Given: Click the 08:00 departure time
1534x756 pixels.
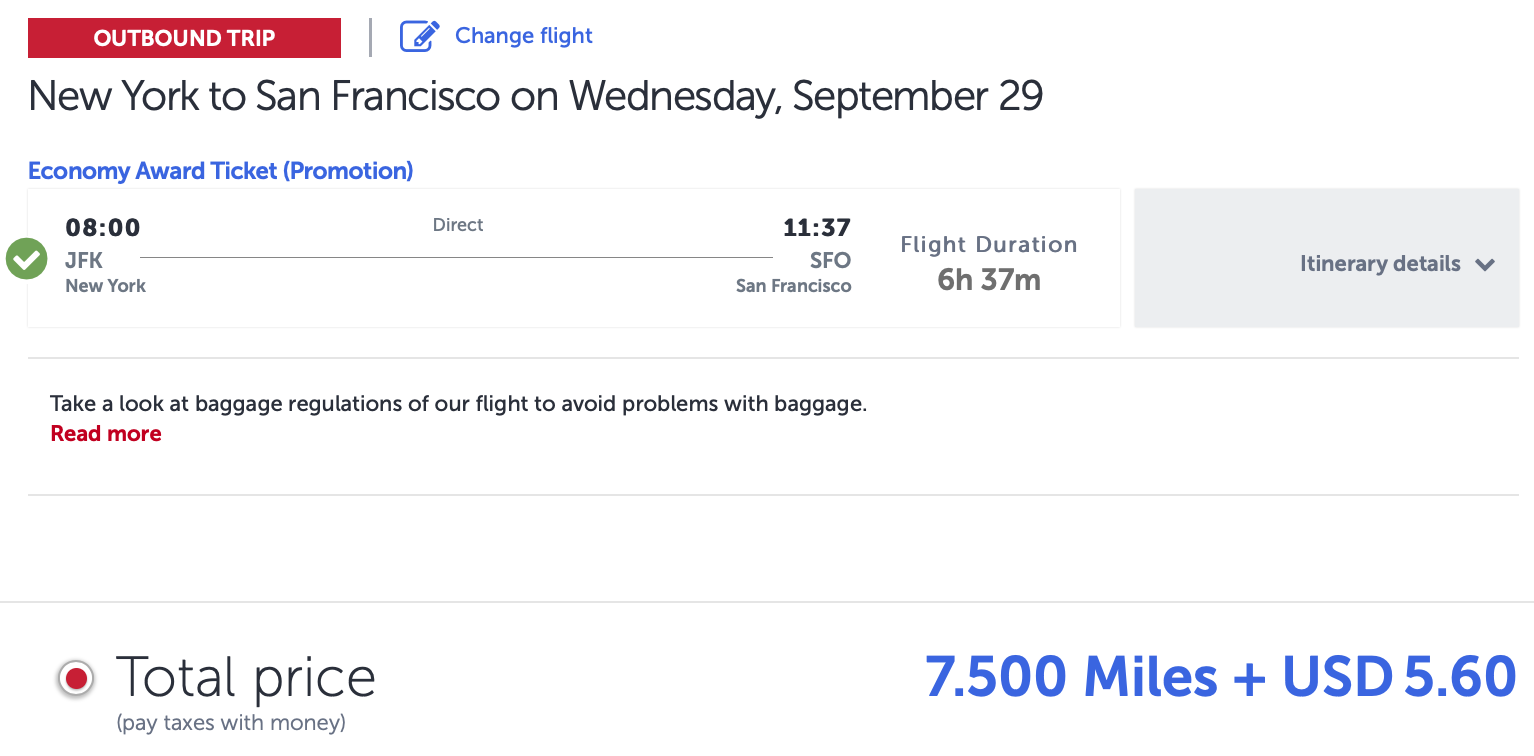Looking at the screenshot, I should click(103, 227).
